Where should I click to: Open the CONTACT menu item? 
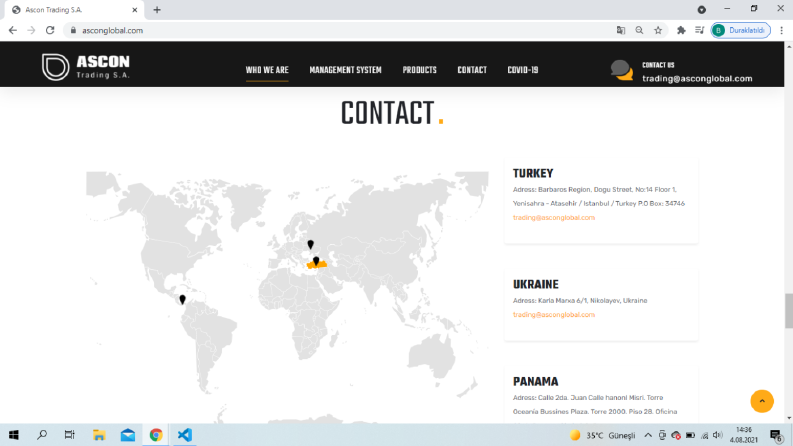472,70
